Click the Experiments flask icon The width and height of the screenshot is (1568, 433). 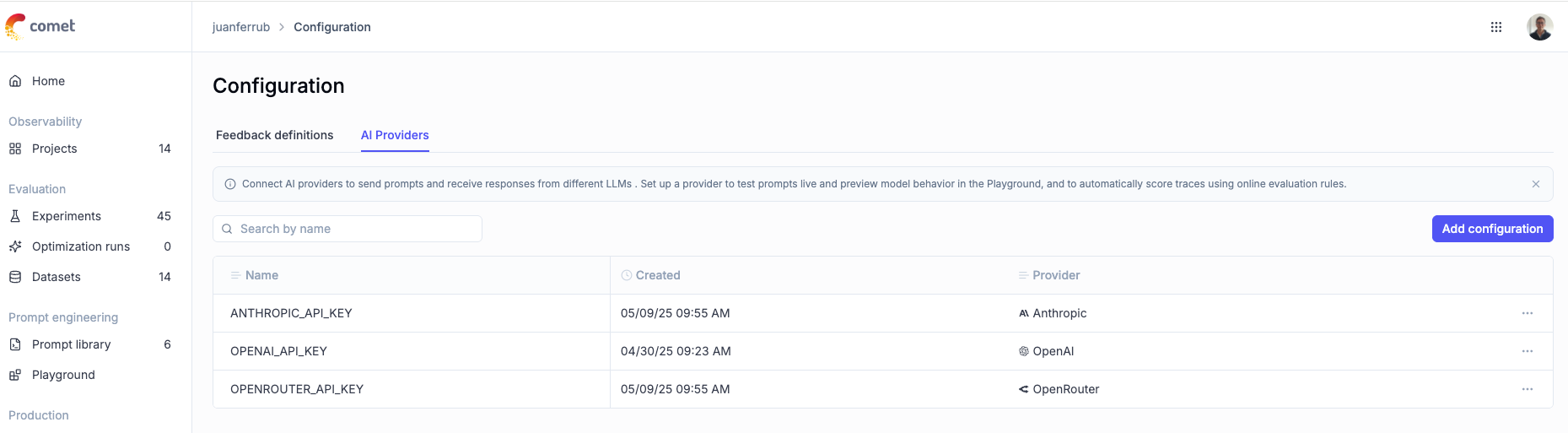15,216
